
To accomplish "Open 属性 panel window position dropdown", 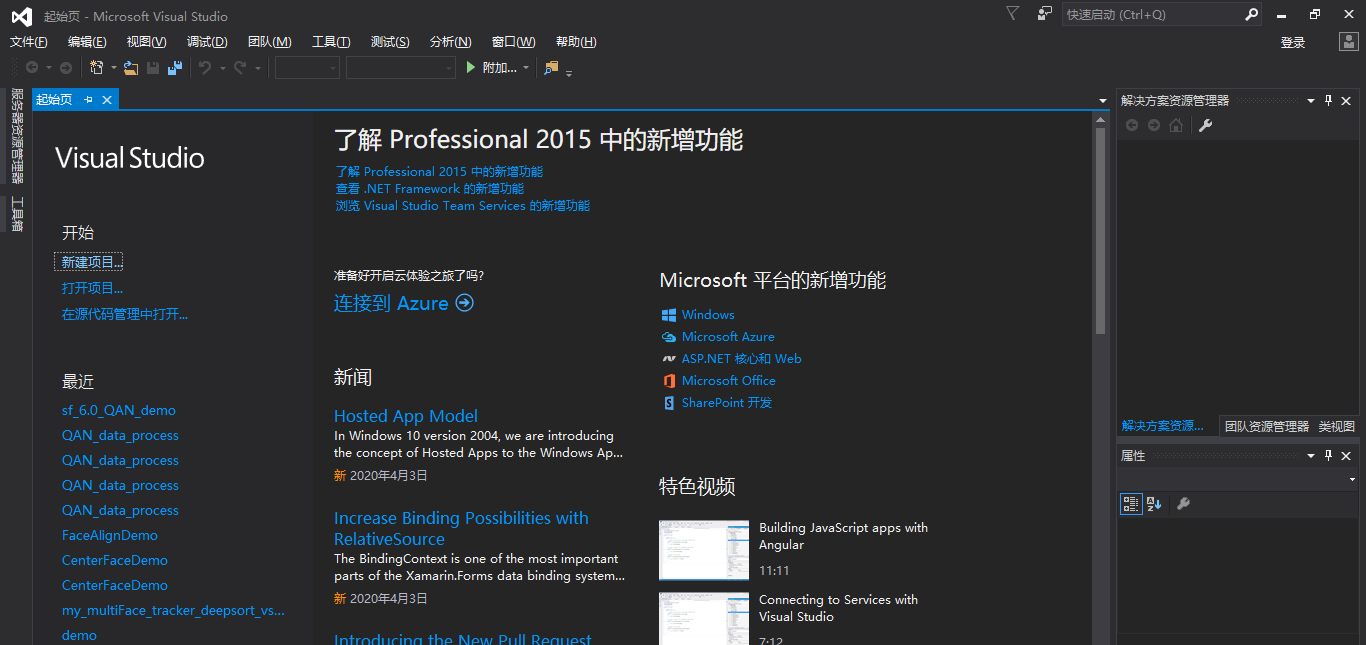I will tap(1311, 455).
